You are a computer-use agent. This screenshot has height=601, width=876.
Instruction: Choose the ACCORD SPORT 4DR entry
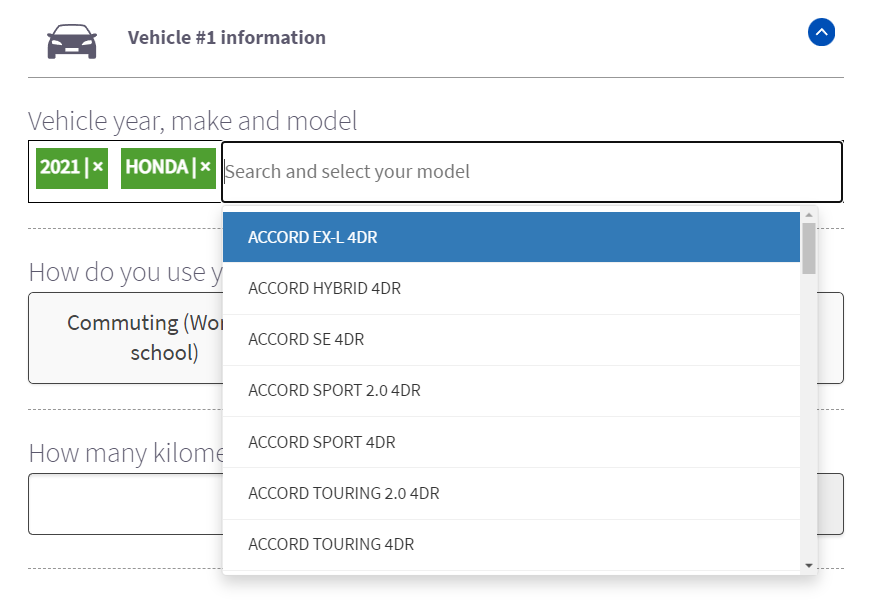pos(510,442)
